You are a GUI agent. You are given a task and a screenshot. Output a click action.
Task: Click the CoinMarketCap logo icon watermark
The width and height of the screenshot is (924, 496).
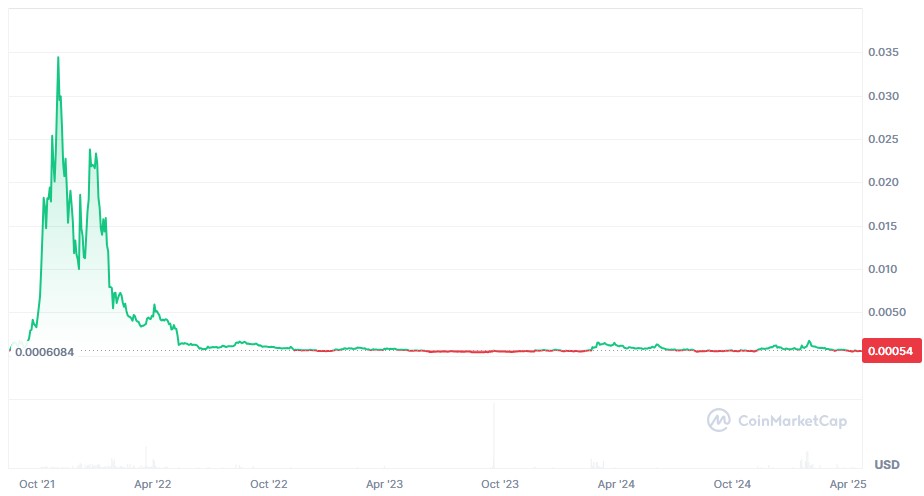(x=718, y=420)
